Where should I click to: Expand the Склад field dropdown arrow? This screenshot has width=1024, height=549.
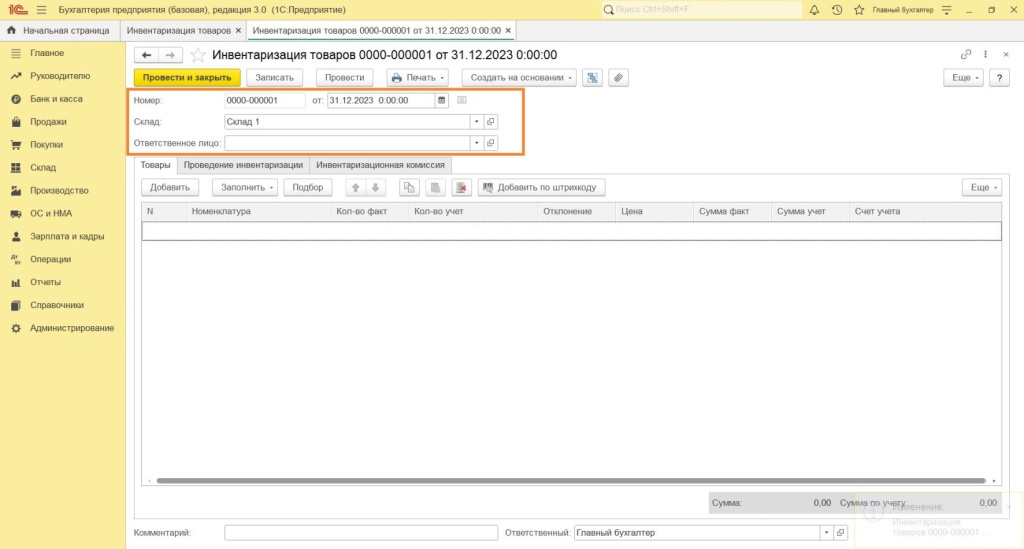[477, 121]
